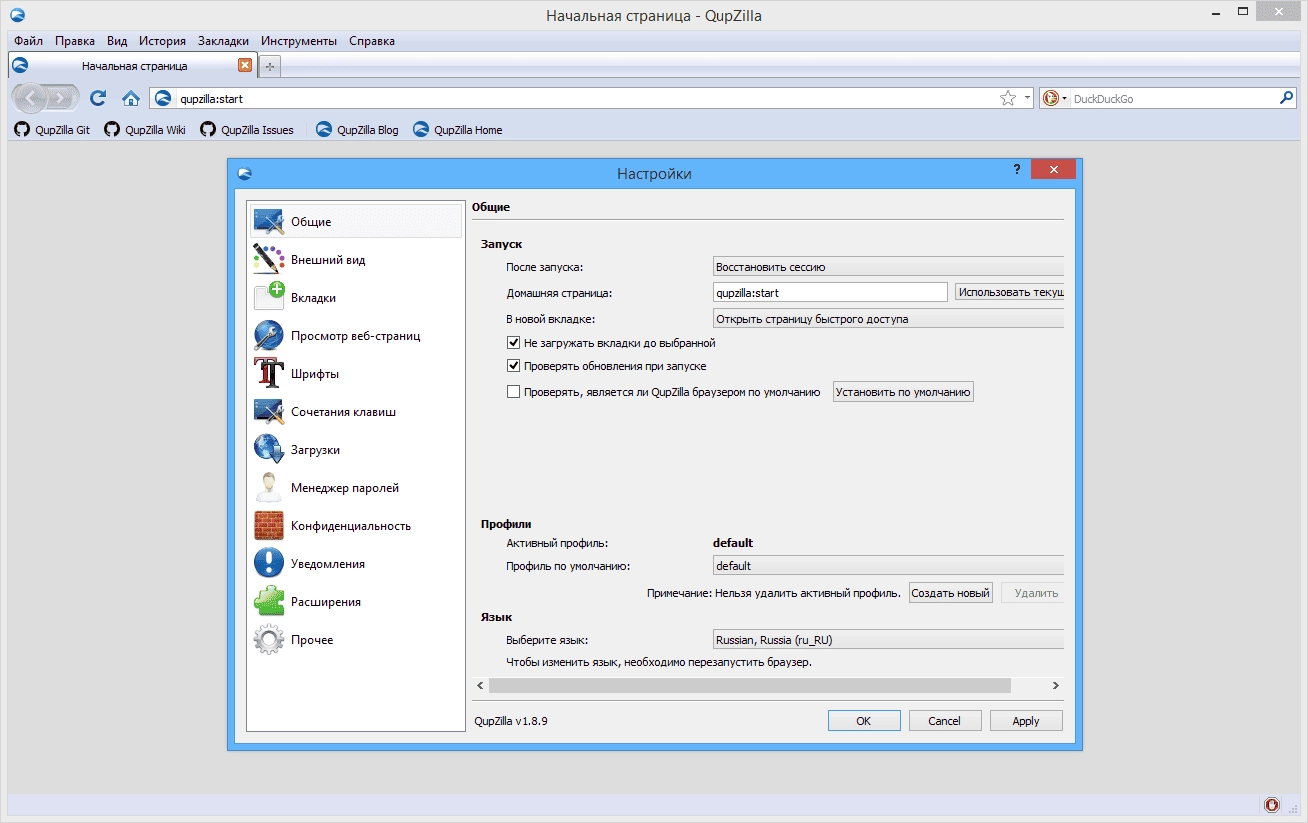The width and height of the screenshot is (1308, 823).
Task: Open the Прочее settings category
Action: click(356, 639)
